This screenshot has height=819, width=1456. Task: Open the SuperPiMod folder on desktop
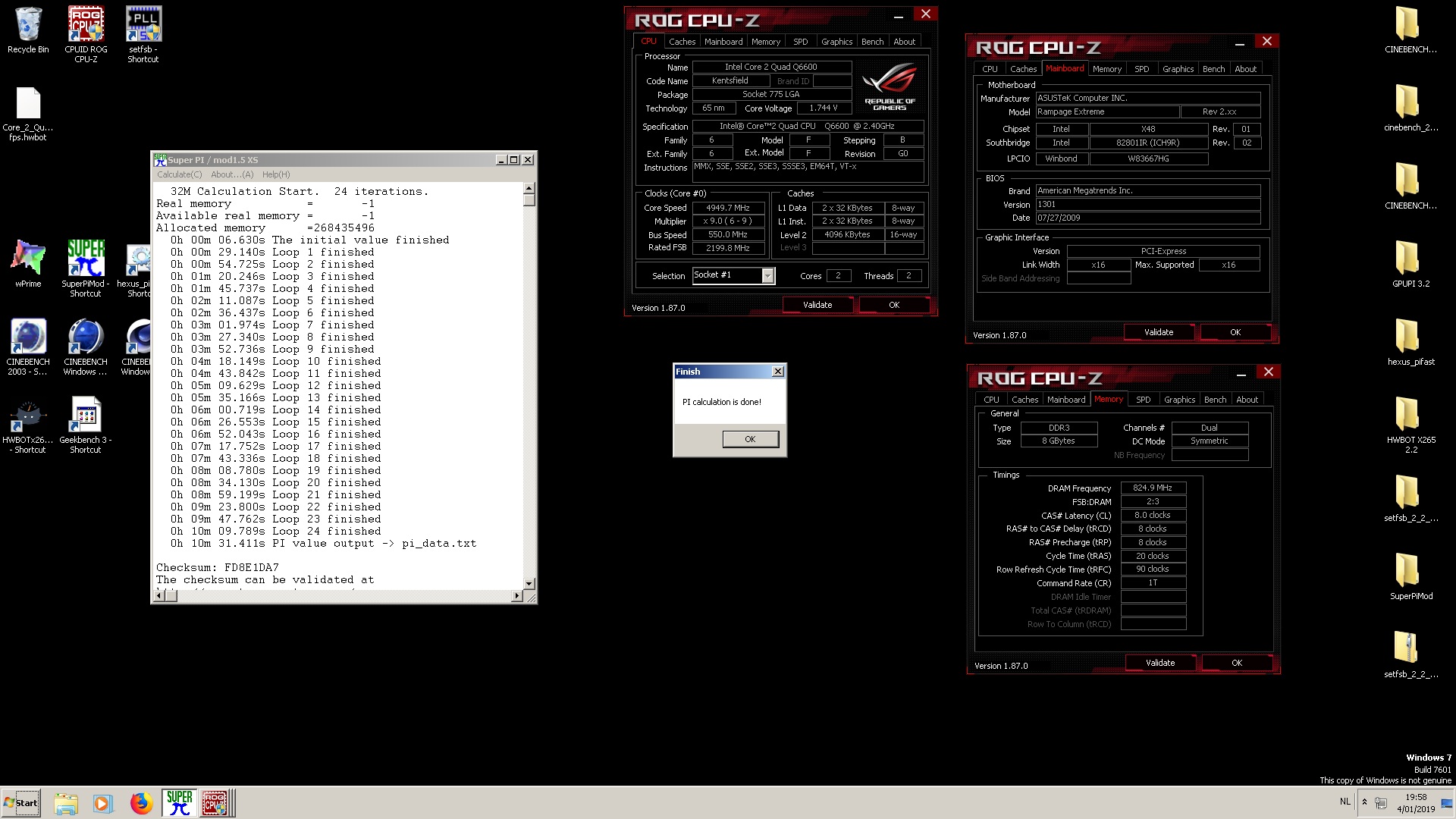(1410, 576)
